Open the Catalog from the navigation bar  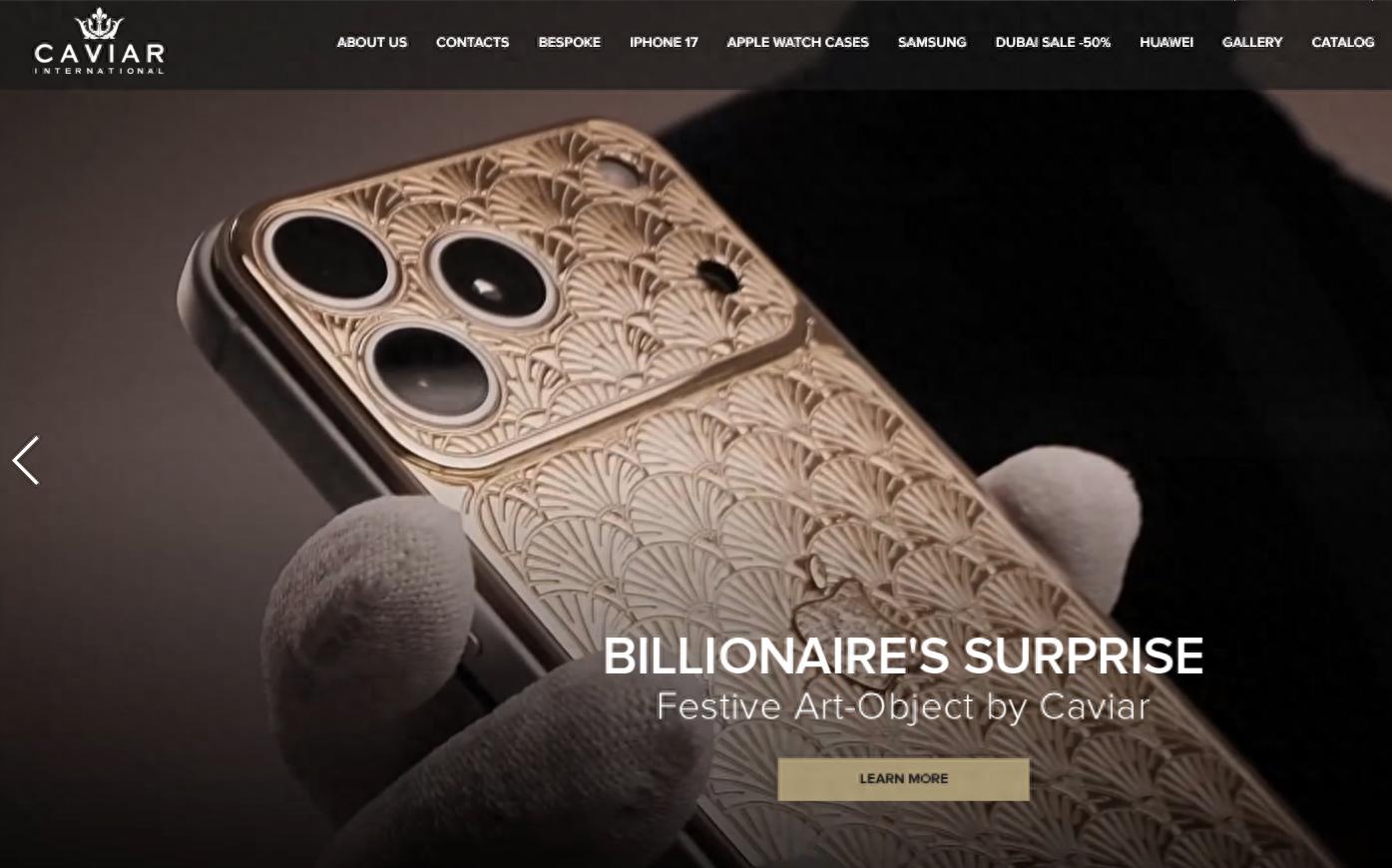coord(1343,42)
